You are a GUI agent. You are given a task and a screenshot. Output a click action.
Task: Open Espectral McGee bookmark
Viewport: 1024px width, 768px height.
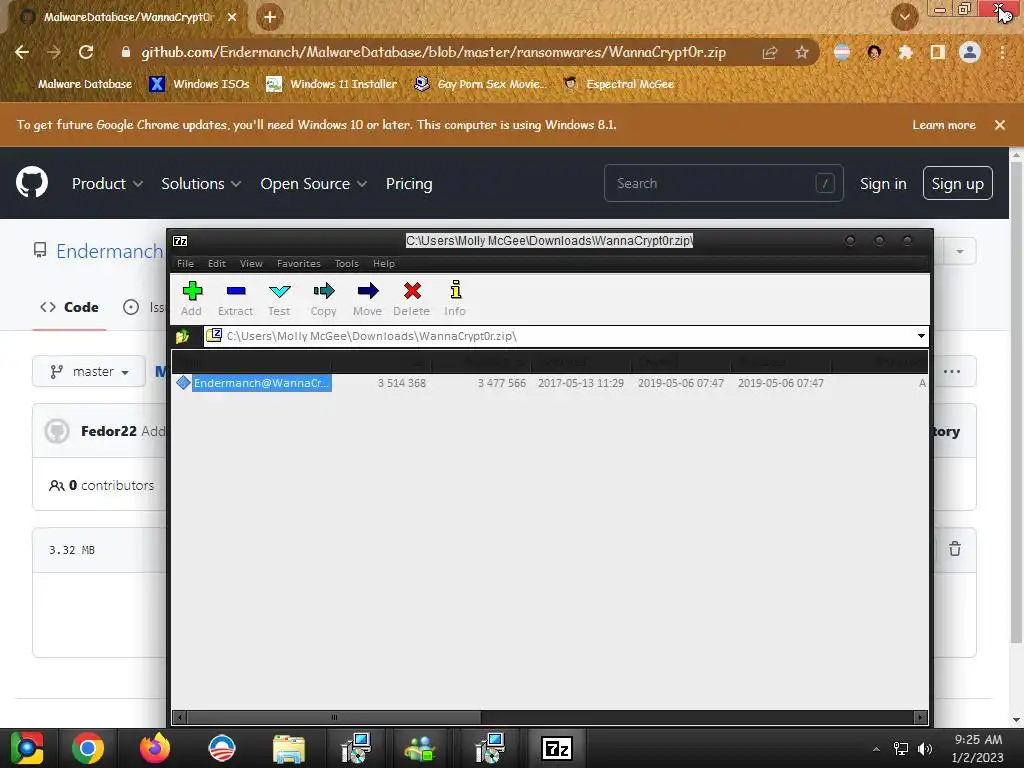pos(618,84)
